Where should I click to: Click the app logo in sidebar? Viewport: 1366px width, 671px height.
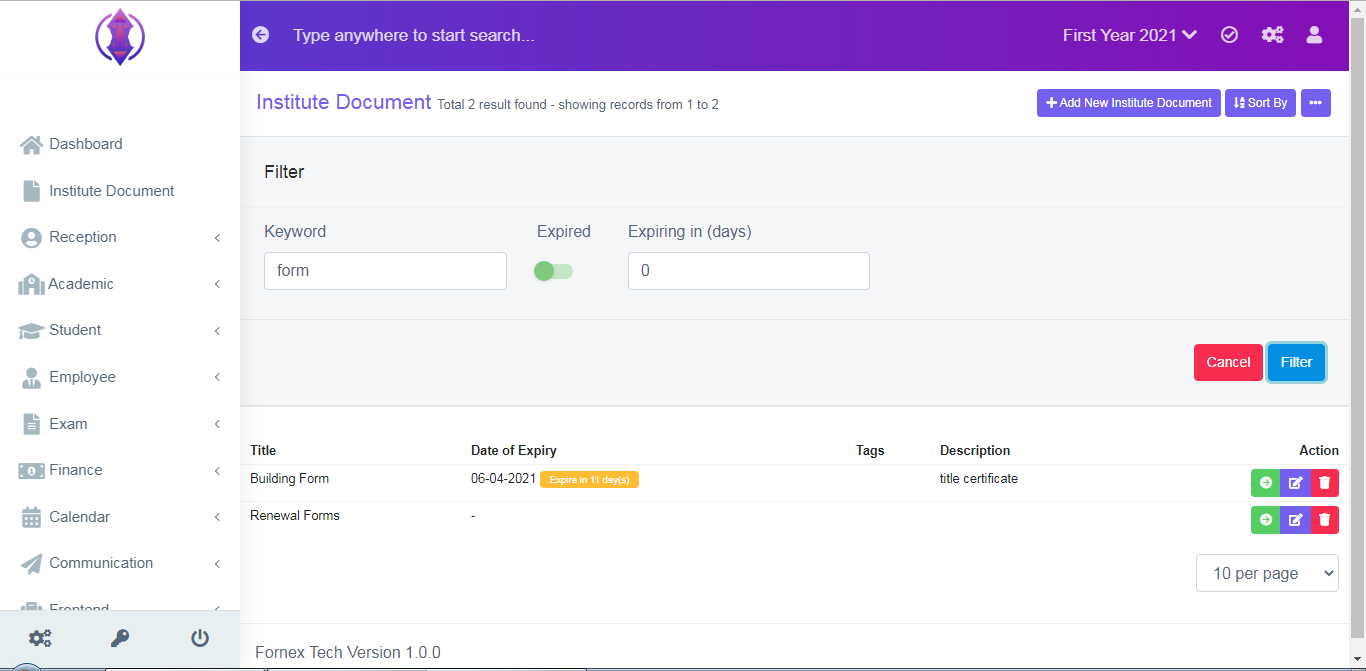[120, 37]
